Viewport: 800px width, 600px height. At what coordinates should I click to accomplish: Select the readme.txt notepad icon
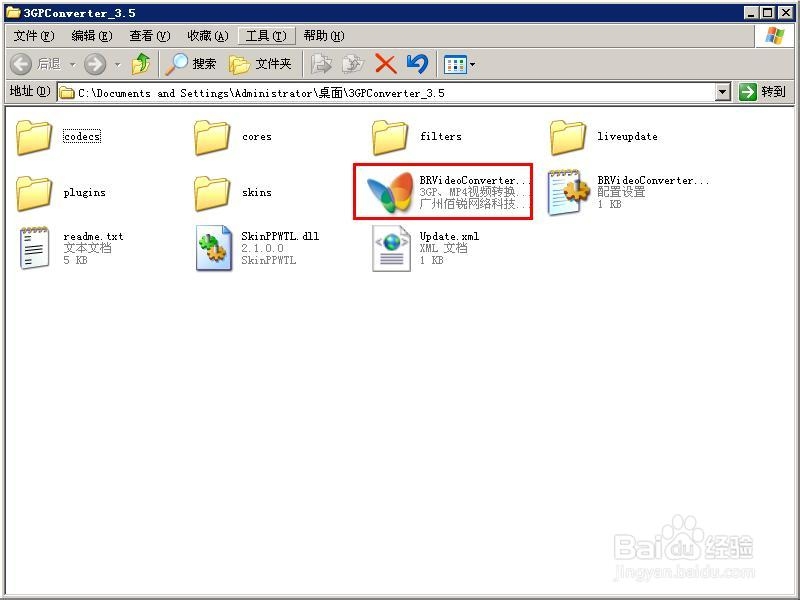pos(34,248)
